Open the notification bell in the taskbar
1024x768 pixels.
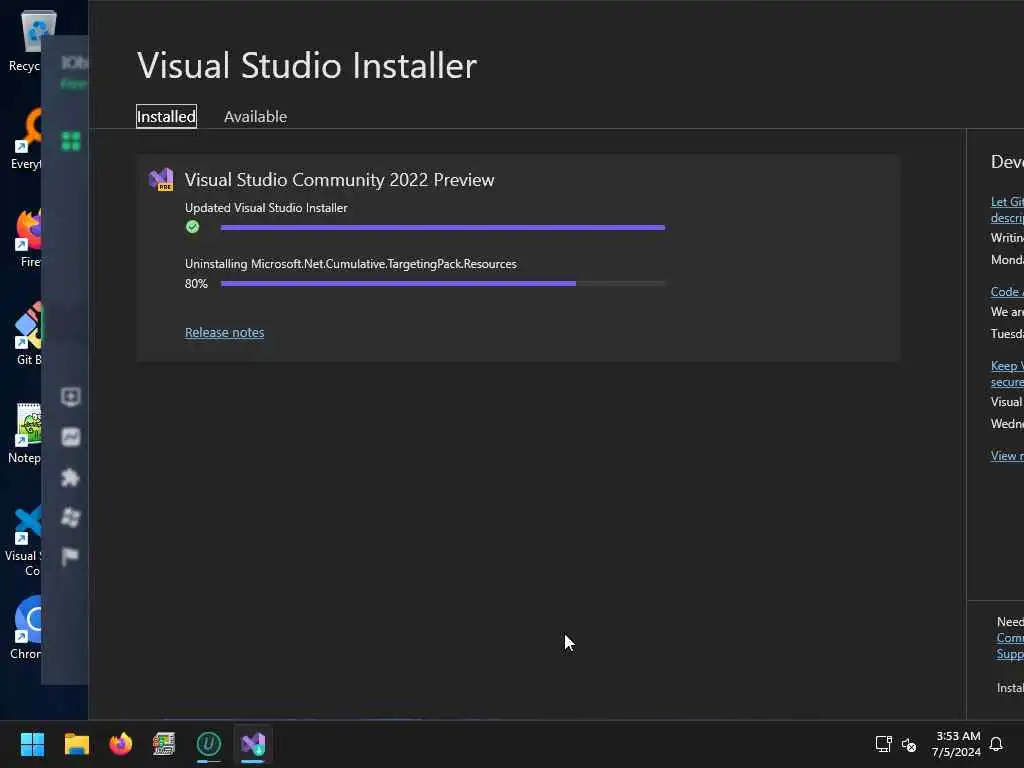point(996,744)
